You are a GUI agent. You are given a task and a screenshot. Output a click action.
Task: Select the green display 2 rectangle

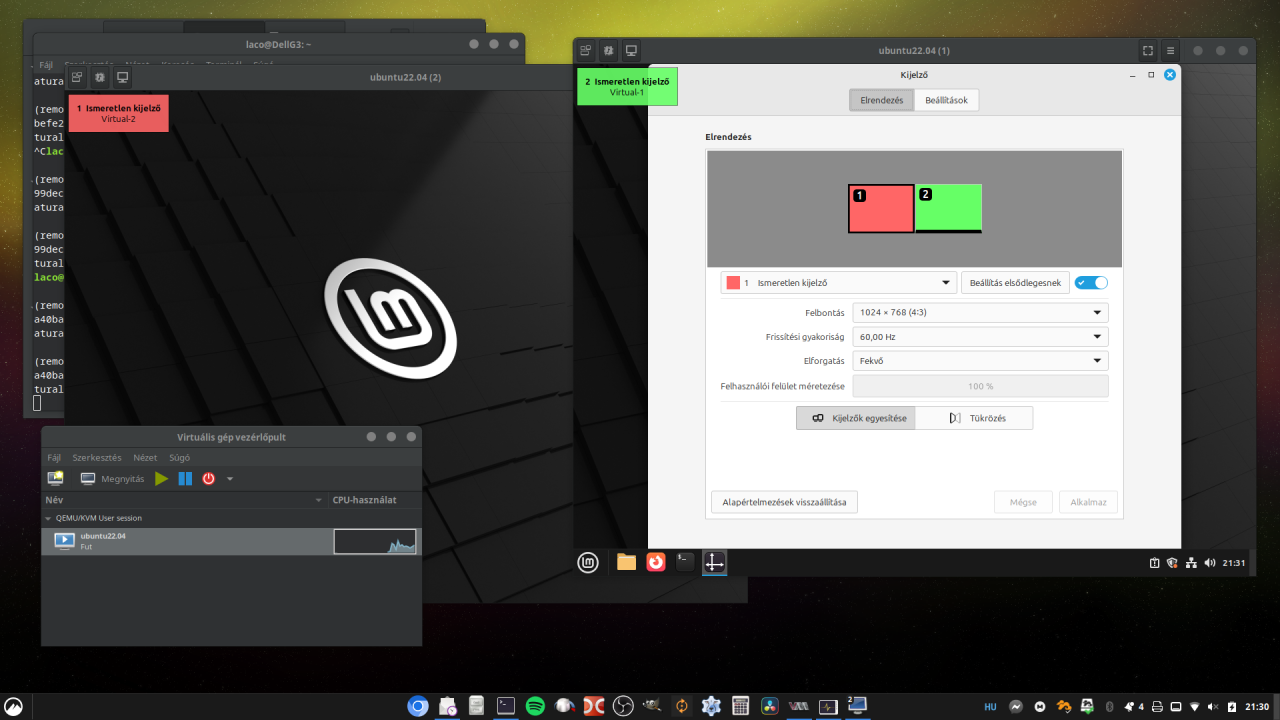[x=949, y=208]
